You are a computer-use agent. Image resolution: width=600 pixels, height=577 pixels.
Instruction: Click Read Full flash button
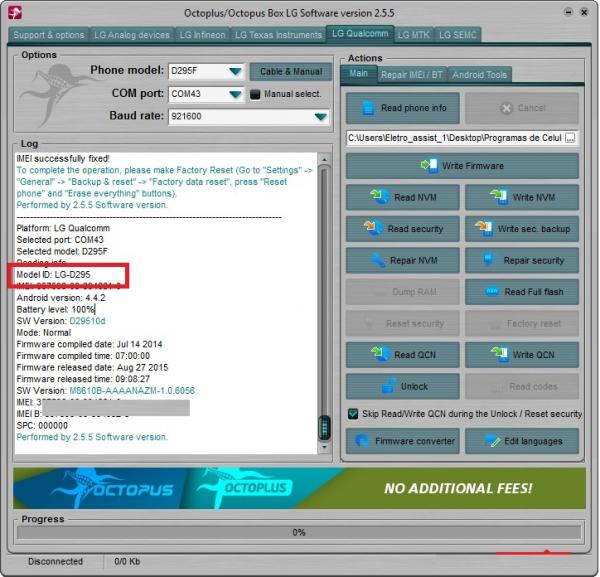pyautogui.click(x=521, y=292)
